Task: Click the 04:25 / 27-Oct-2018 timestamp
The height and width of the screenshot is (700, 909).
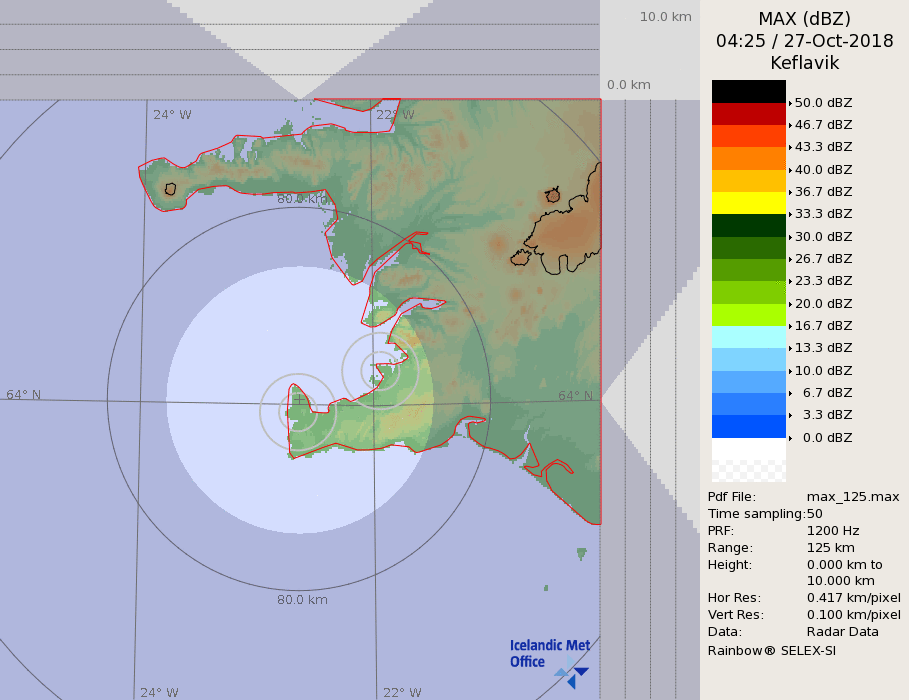Action: [804, 41]
